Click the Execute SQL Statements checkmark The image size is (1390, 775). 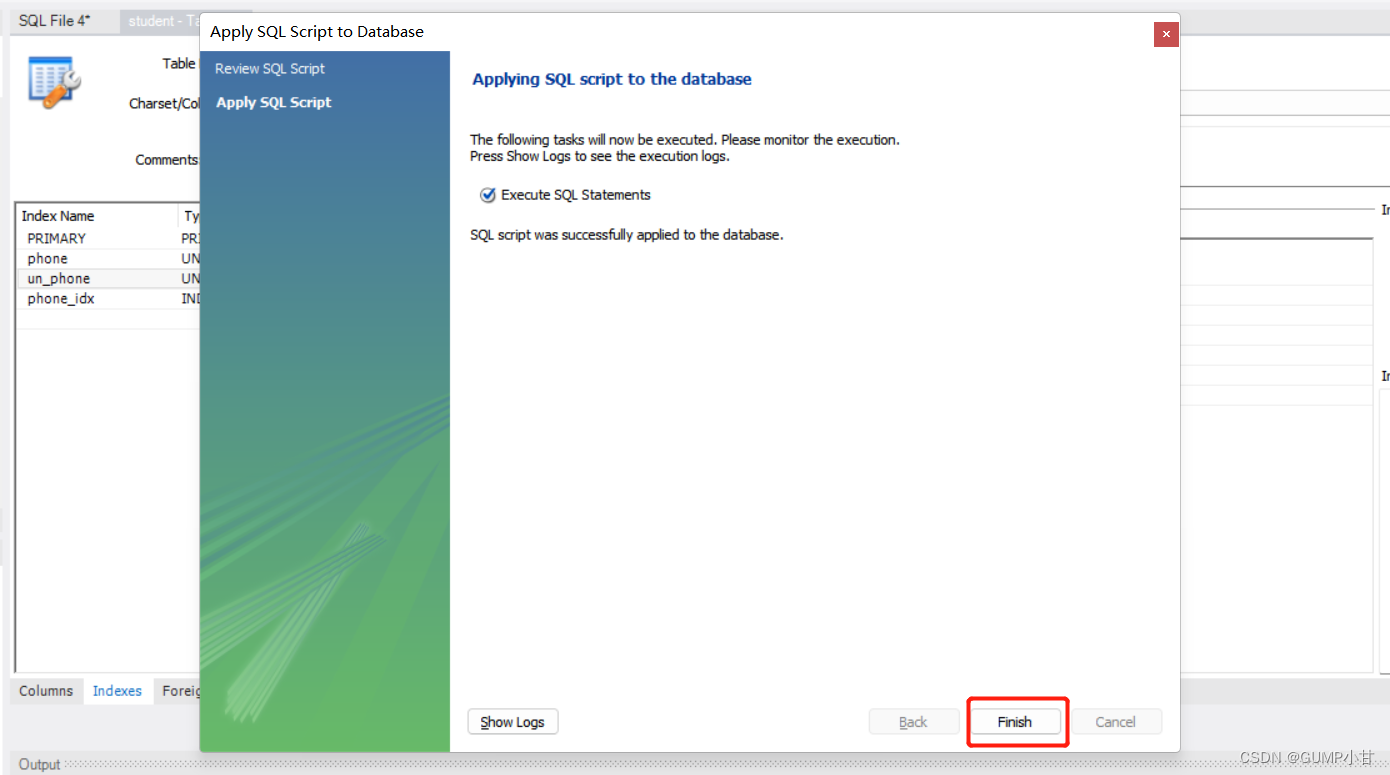[x=488, y=195]
